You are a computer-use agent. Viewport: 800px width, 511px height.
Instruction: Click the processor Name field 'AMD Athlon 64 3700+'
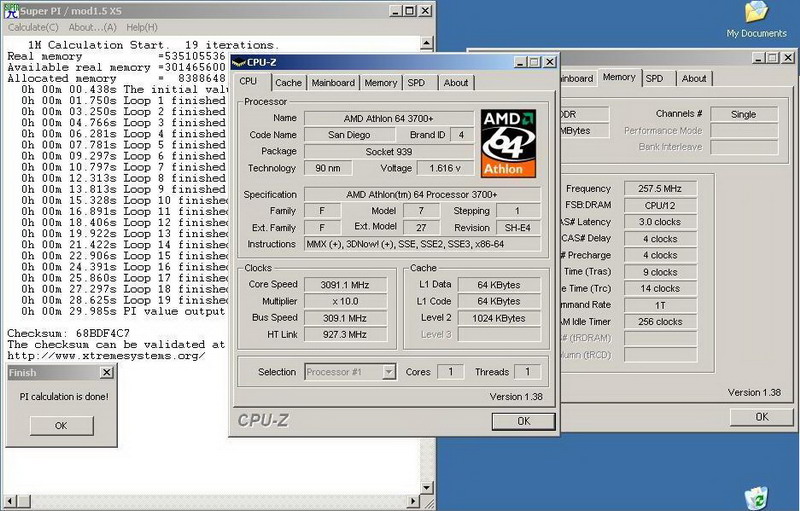point(389,118)
